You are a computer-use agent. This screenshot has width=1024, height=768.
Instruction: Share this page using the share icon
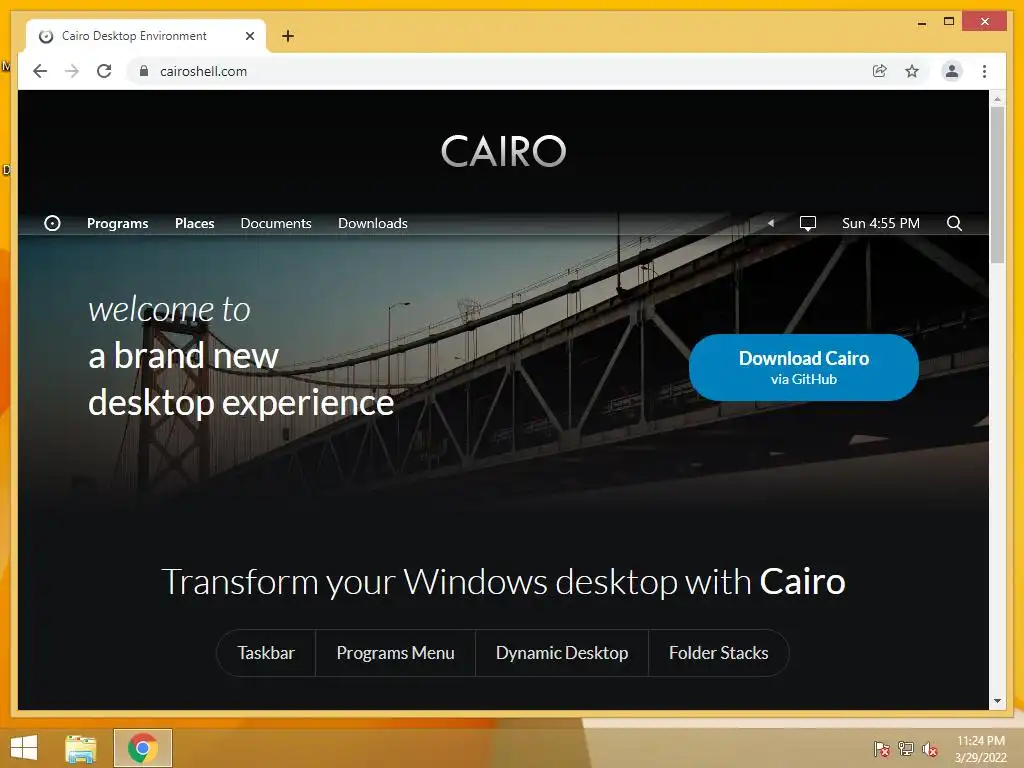tap(880, 71)
